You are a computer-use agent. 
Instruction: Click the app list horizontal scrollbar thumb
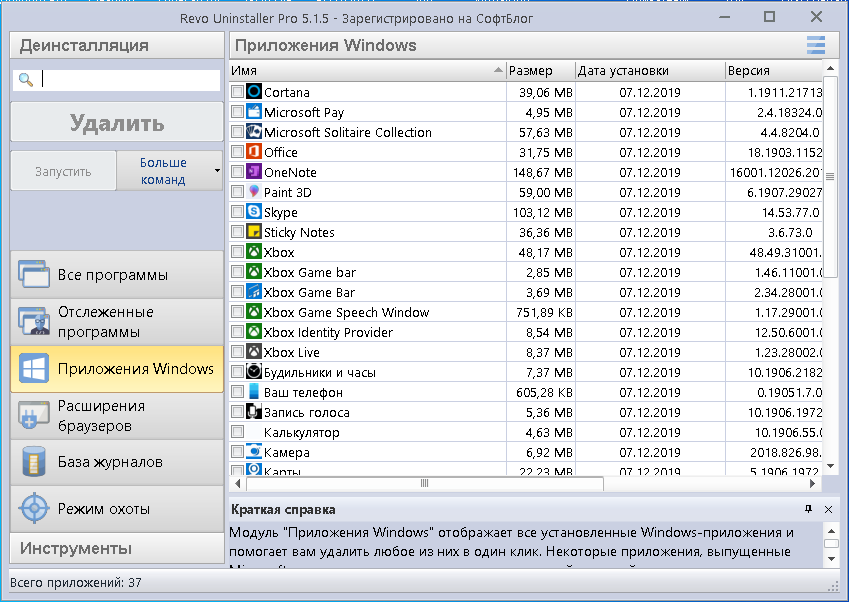pos(424,483)
